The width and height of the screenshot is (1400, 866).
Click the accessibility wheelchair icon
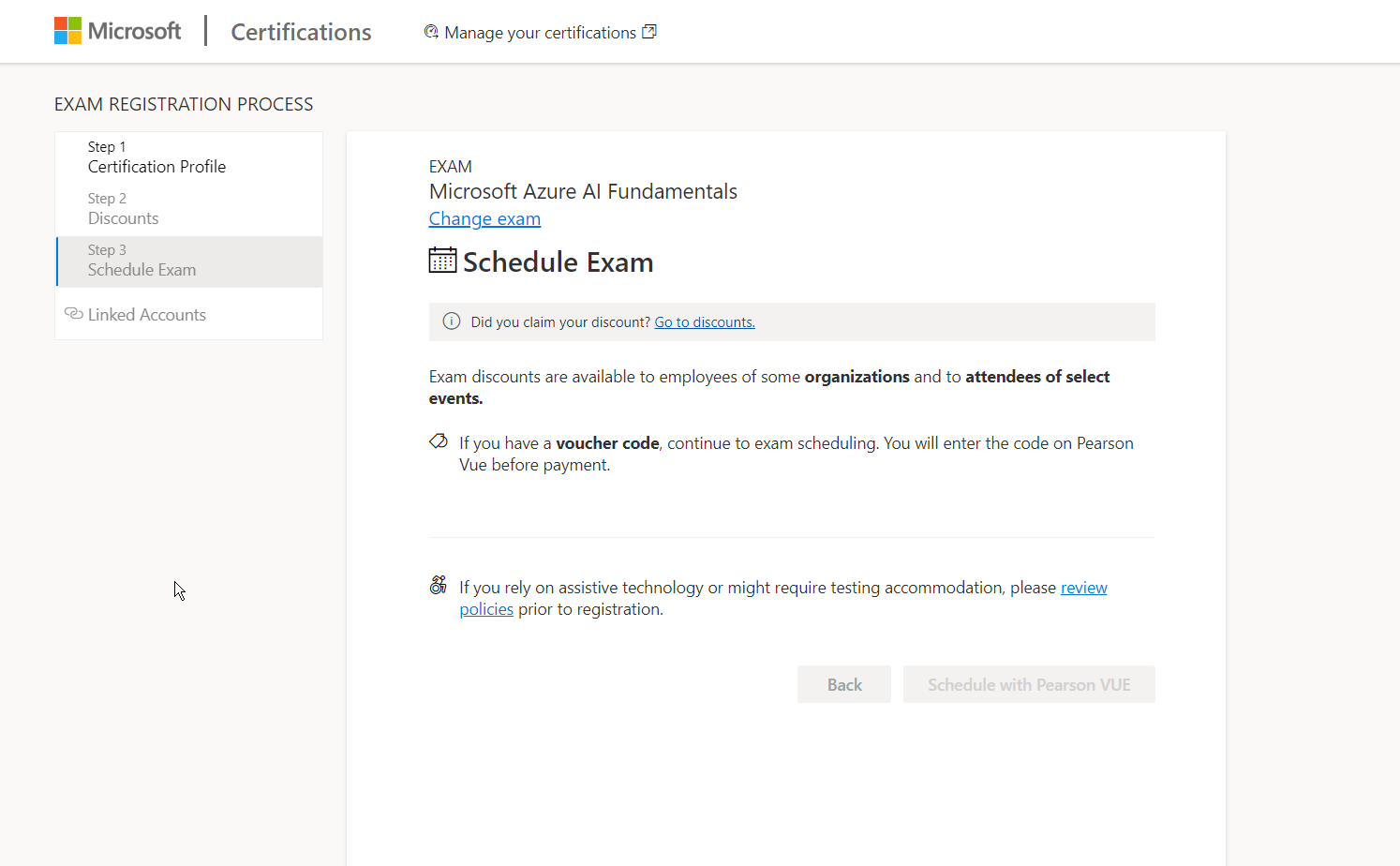click(x=438, y=586)
